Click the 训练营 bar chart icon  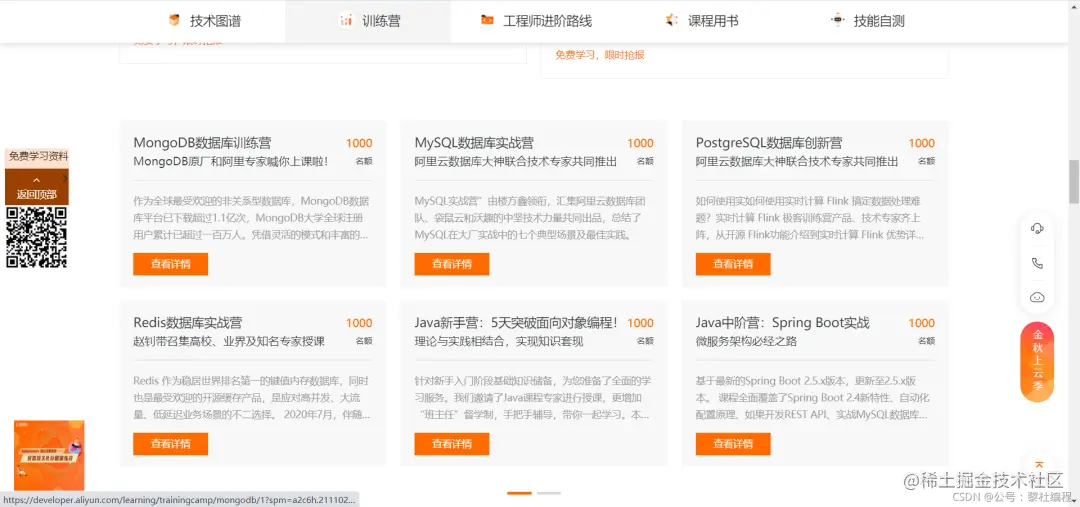[x=346, y=21]
